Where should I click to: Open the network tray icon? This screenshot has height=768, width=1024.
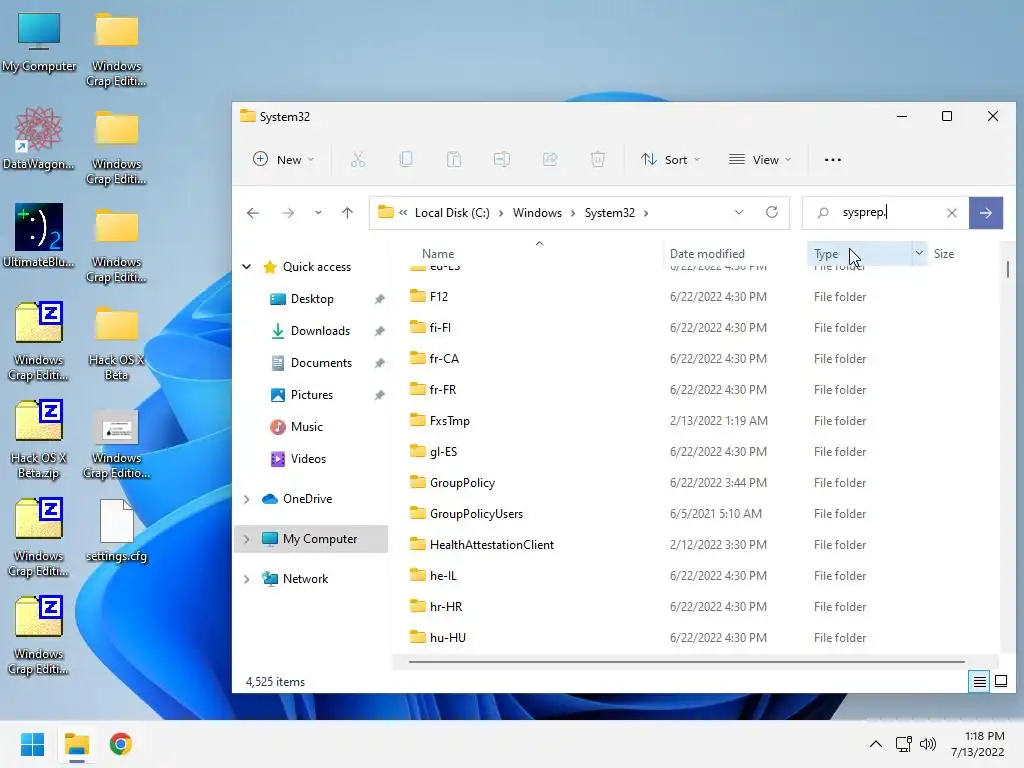904,744
